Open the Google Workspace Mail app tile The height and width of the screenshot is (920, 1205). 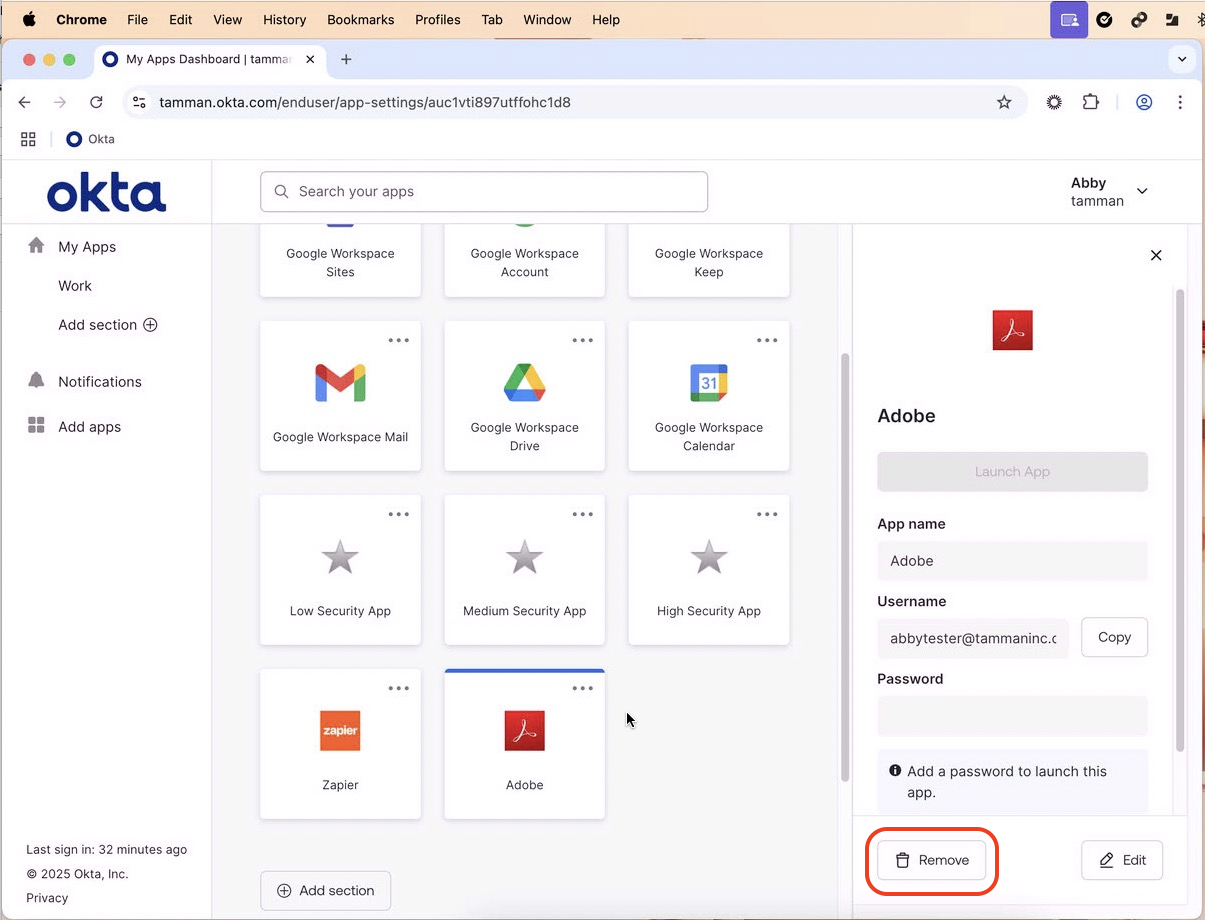[x=340, y=396]
